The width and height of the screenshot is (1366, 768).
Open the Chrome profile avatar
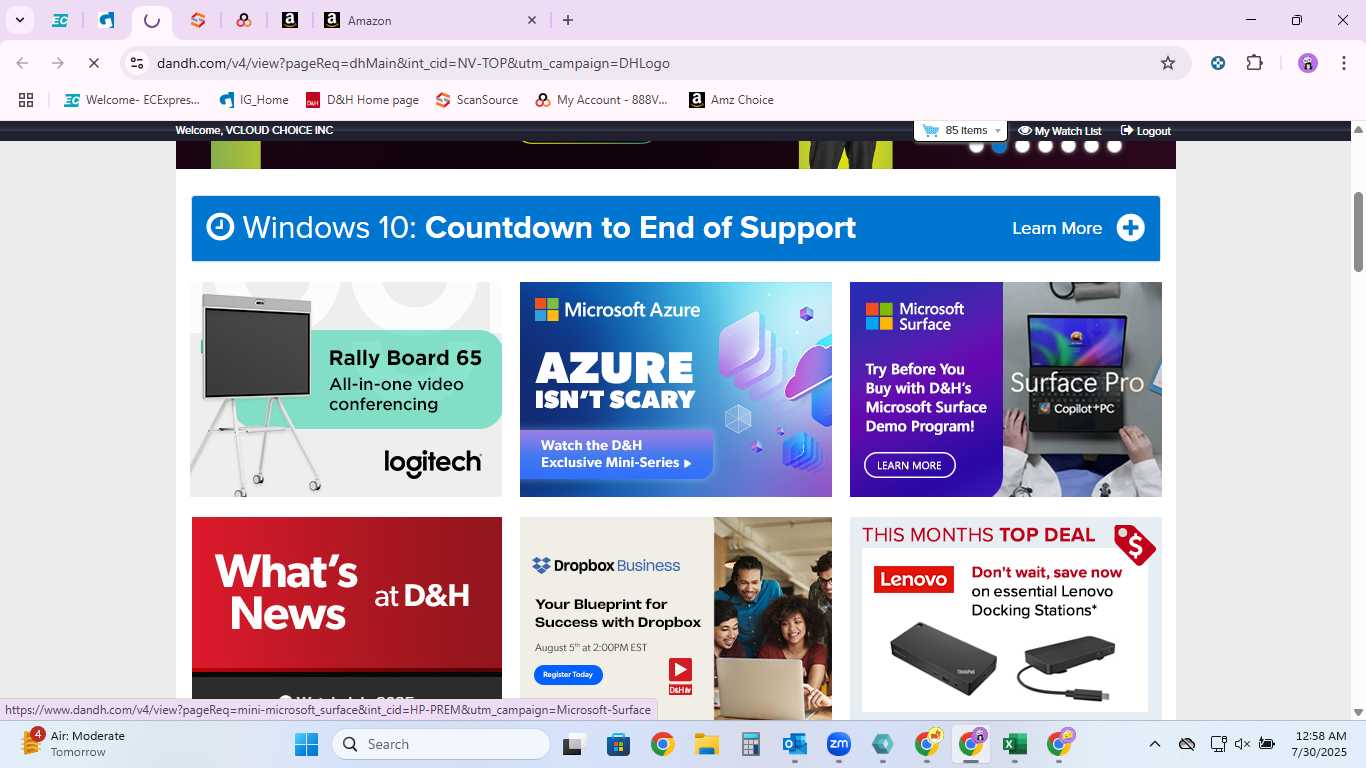[x=1308, y=63]
